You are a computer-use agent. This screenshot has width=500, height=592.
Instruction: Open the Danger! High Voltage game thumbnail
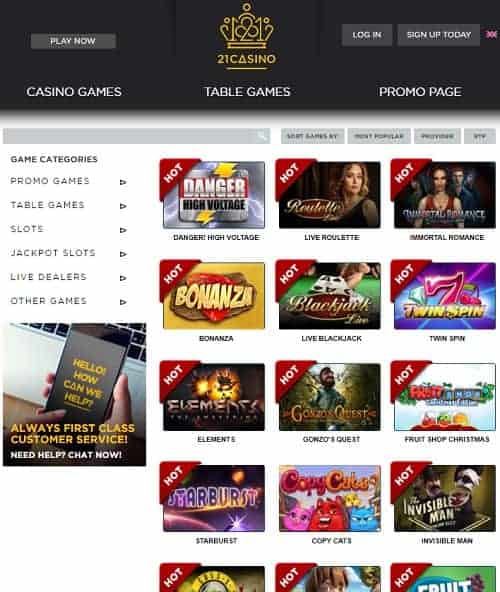(x=214, y=195)
